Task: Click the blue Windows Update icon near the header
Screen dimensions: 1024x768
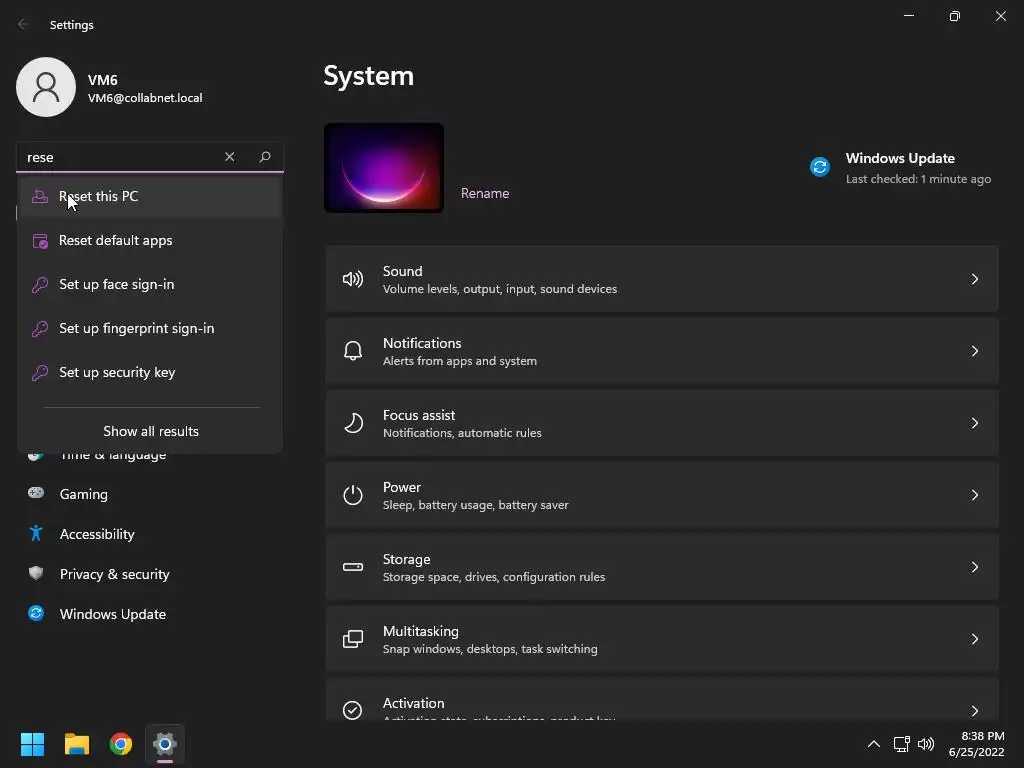Action: [820, 167]
